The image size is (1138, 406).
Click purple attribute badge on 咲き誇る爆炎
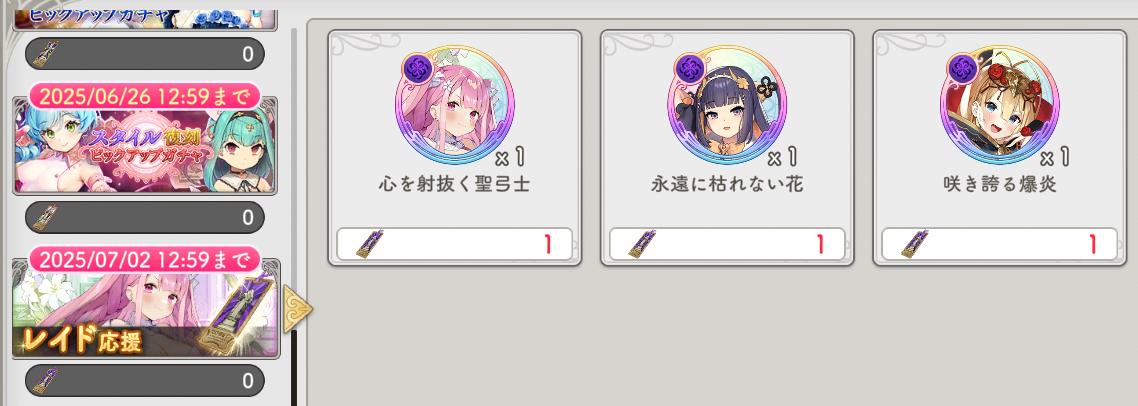[x=963, y=68]
